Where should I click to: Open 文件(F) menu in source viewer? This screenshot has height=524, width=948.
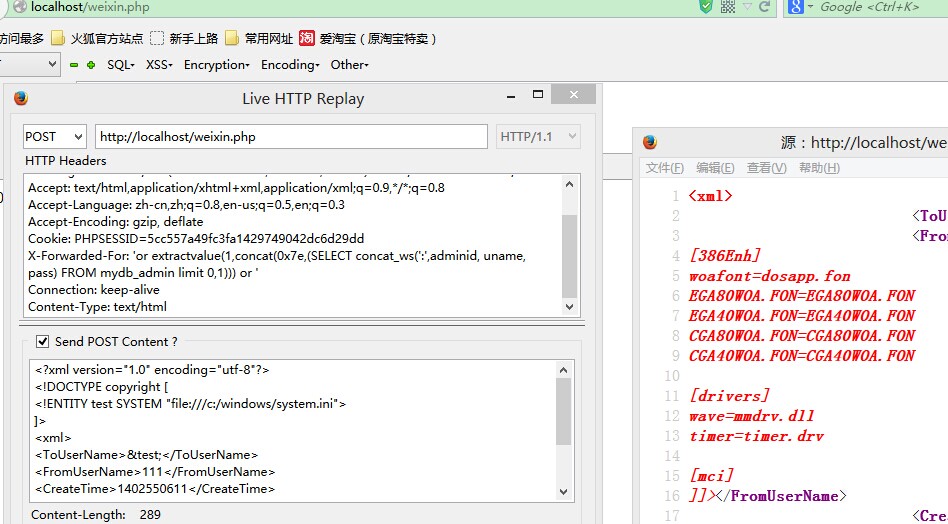point(664,168)
